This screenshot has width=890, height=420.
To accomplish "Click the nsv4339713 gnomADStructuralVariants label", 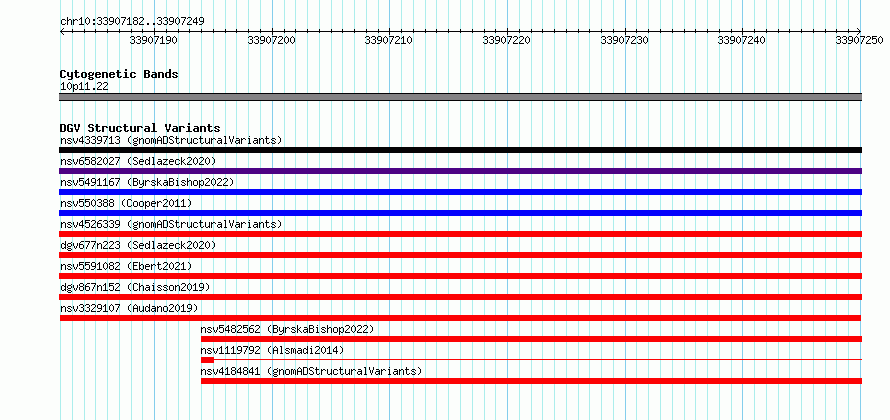I will coord(171,140).
